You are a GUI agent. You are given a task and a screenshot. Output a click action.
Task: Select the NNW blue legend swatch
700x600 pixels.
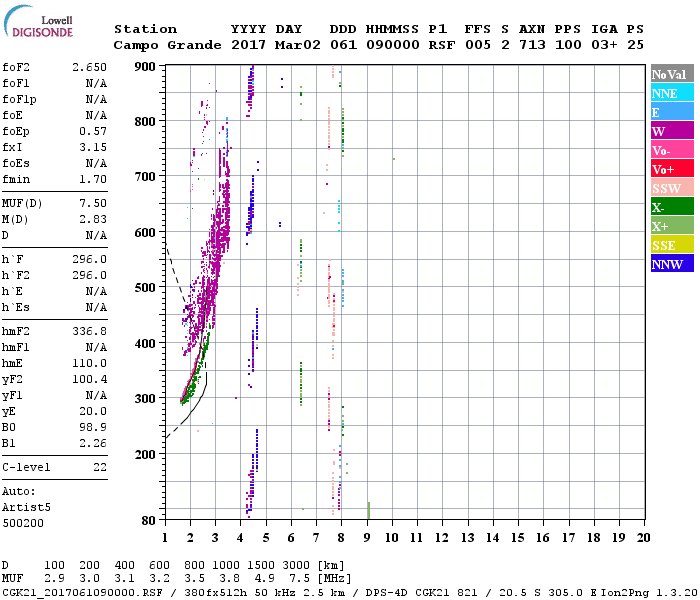pos(672,264)
